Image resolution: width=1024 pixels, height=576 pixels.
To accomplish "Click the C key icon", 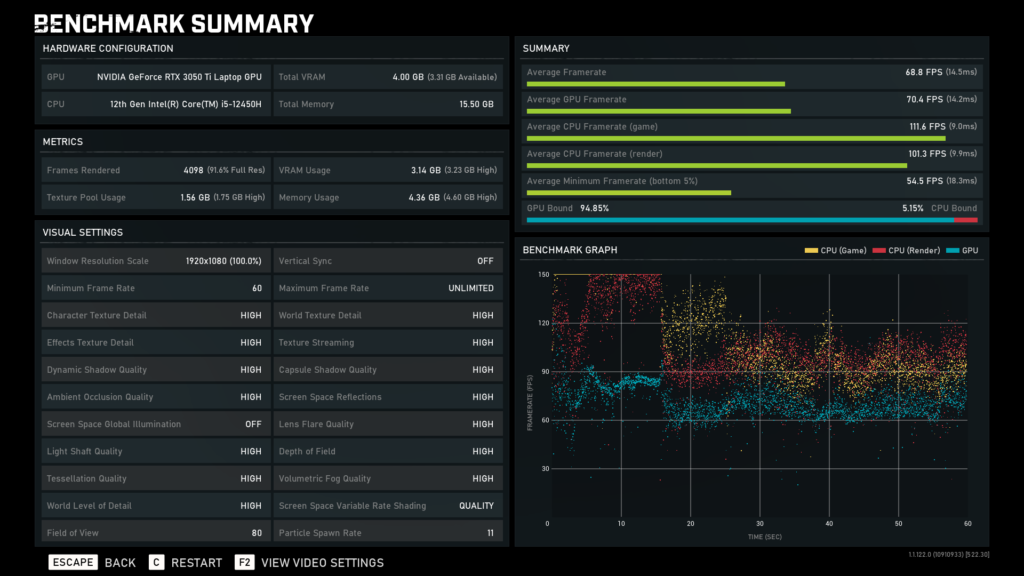I will pos(156,562).
